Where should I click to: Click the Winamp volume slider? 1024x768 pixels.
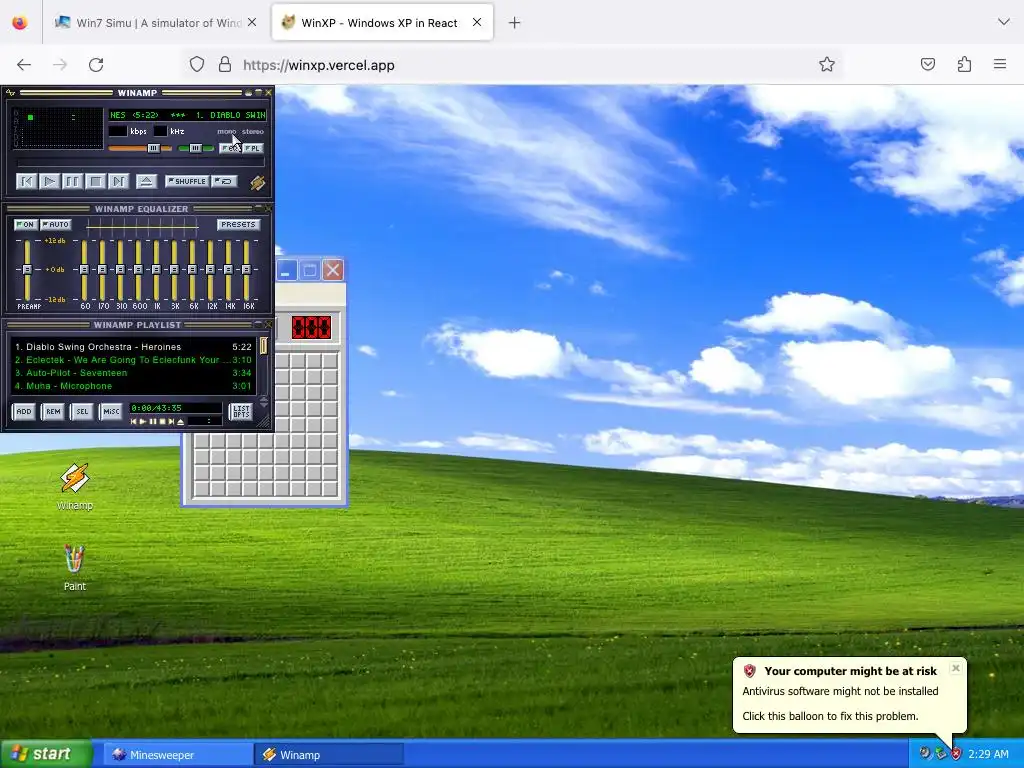click(140, 148)
